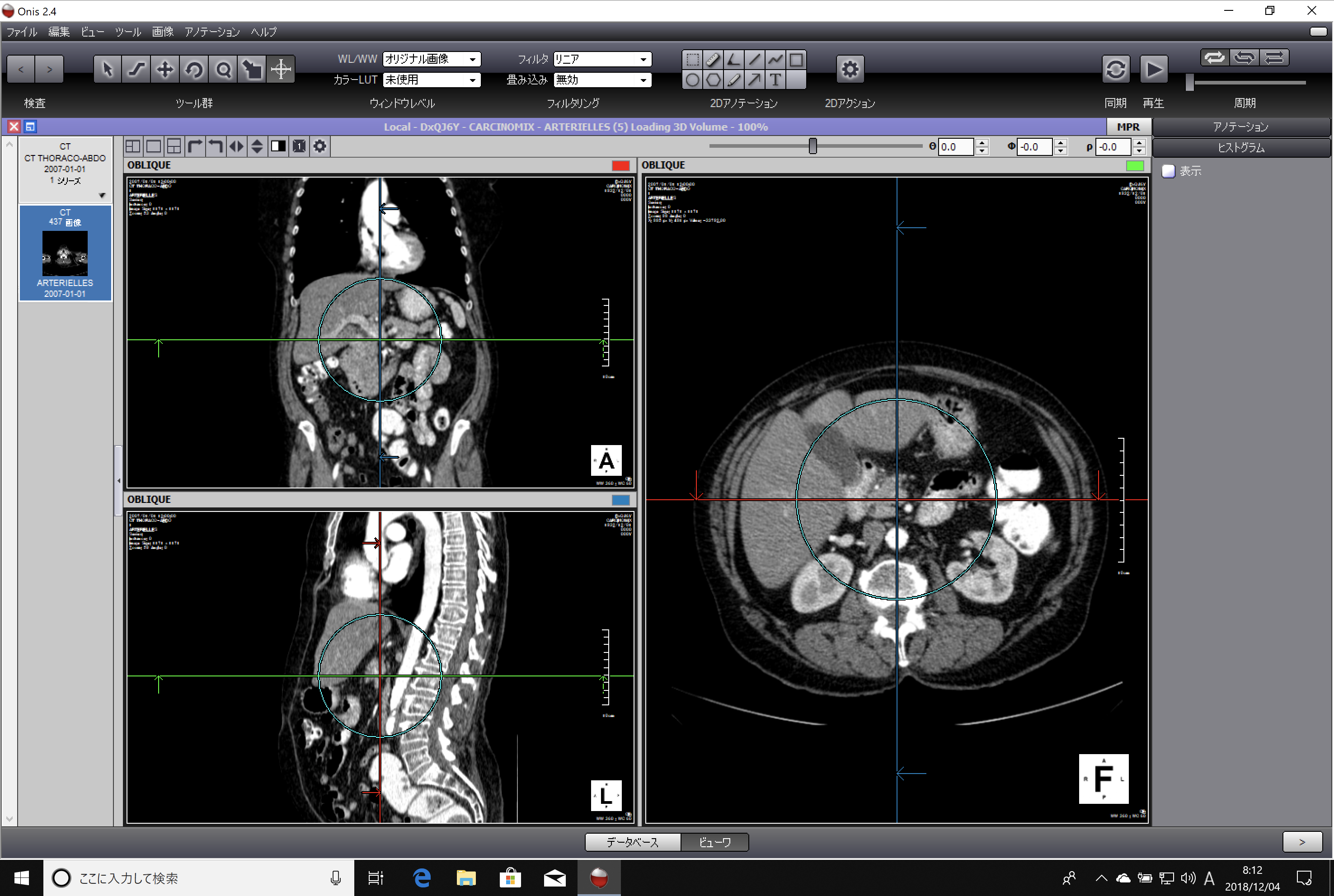
Task: Select the rotate tool in ツール群
Action: (194, 70)
